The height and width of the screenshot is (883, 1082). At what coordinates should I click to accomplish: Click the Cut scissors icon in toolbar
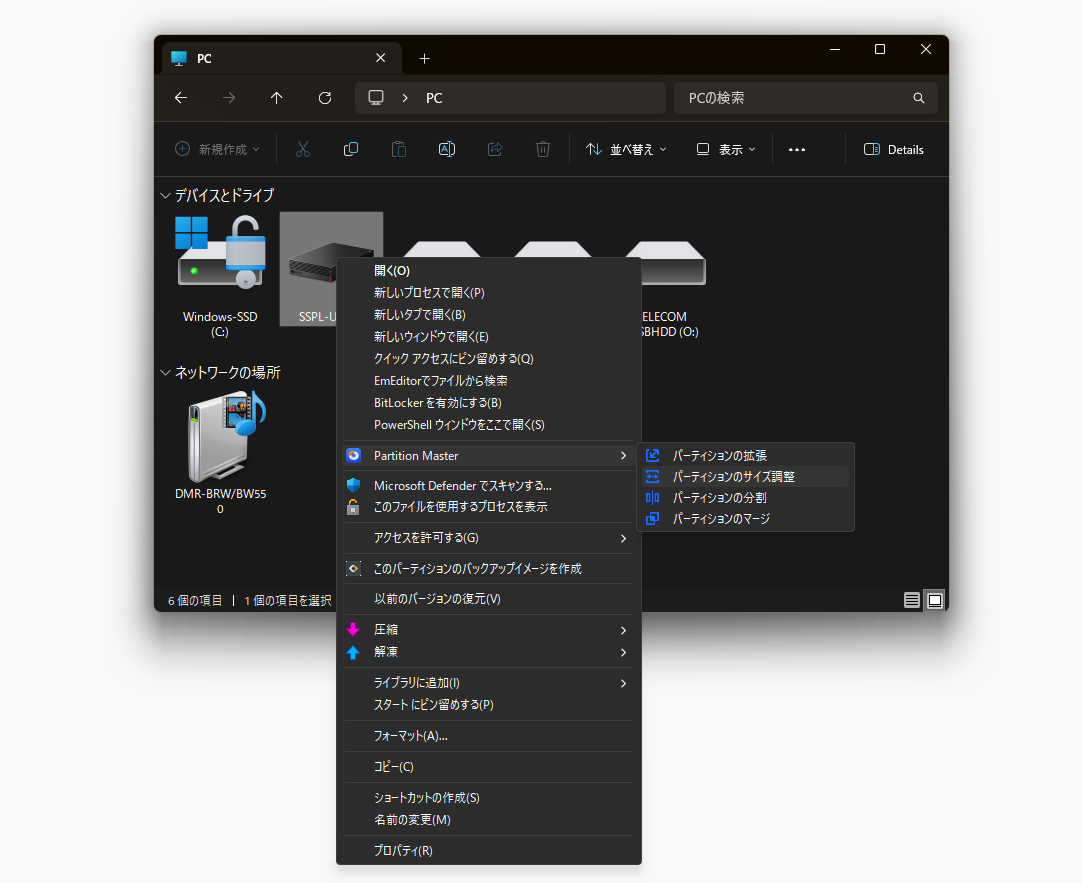[303, 149]
